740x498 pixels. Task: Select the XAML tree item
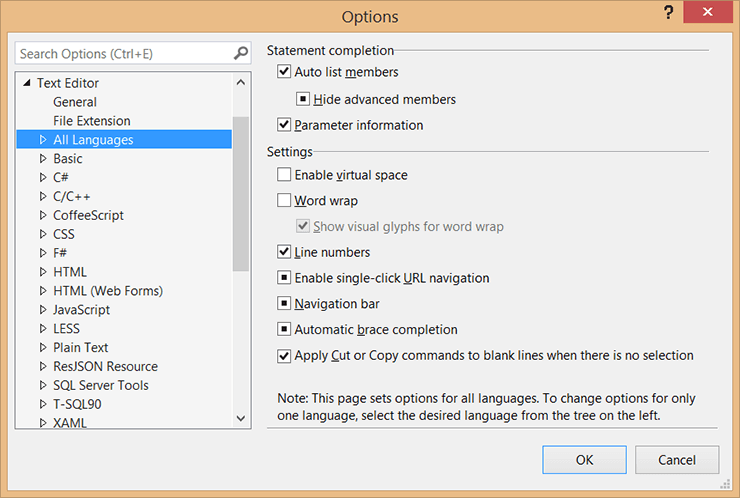click(70, 422)
